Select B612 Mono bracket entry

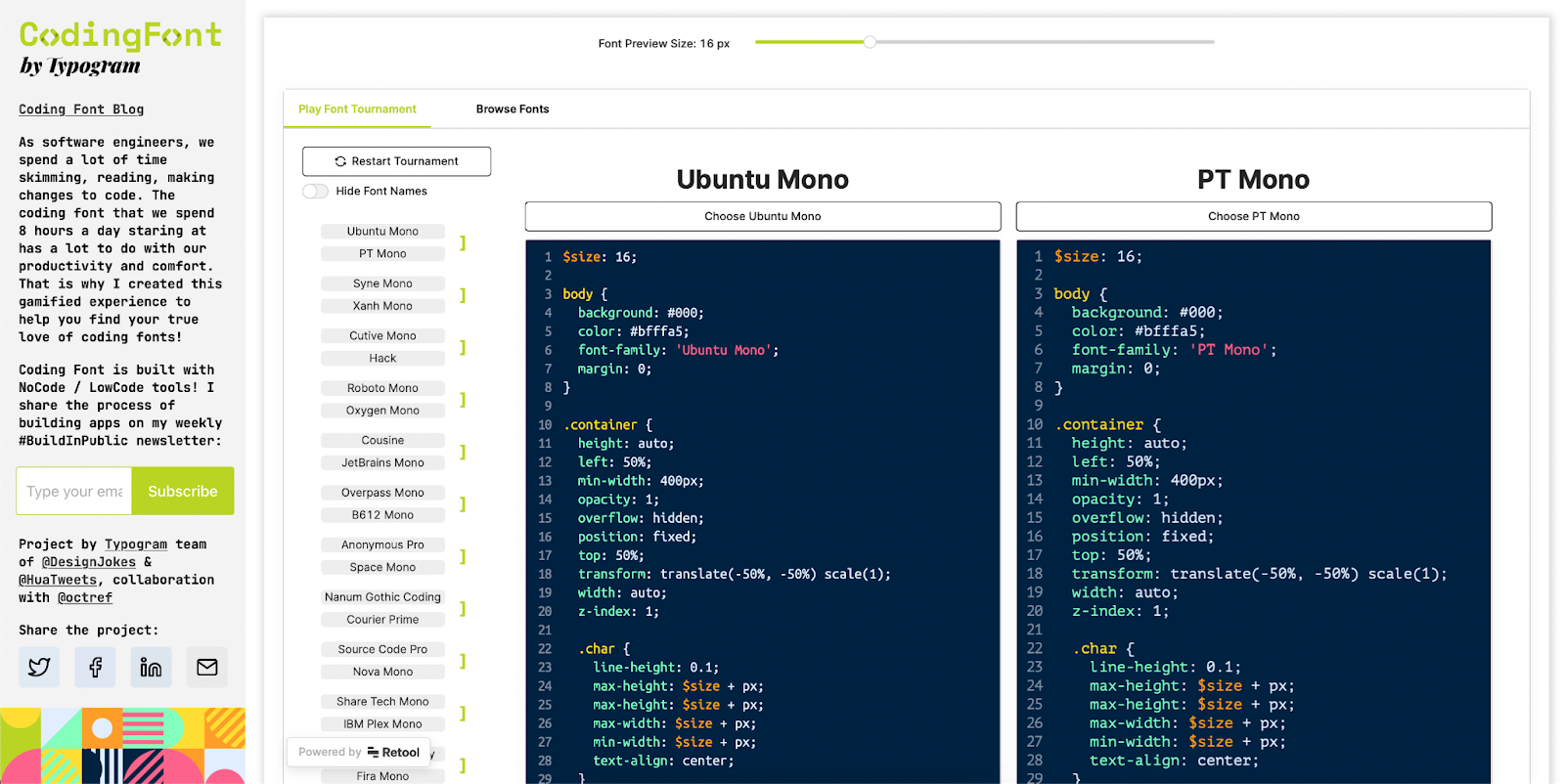tap(382, 515)
